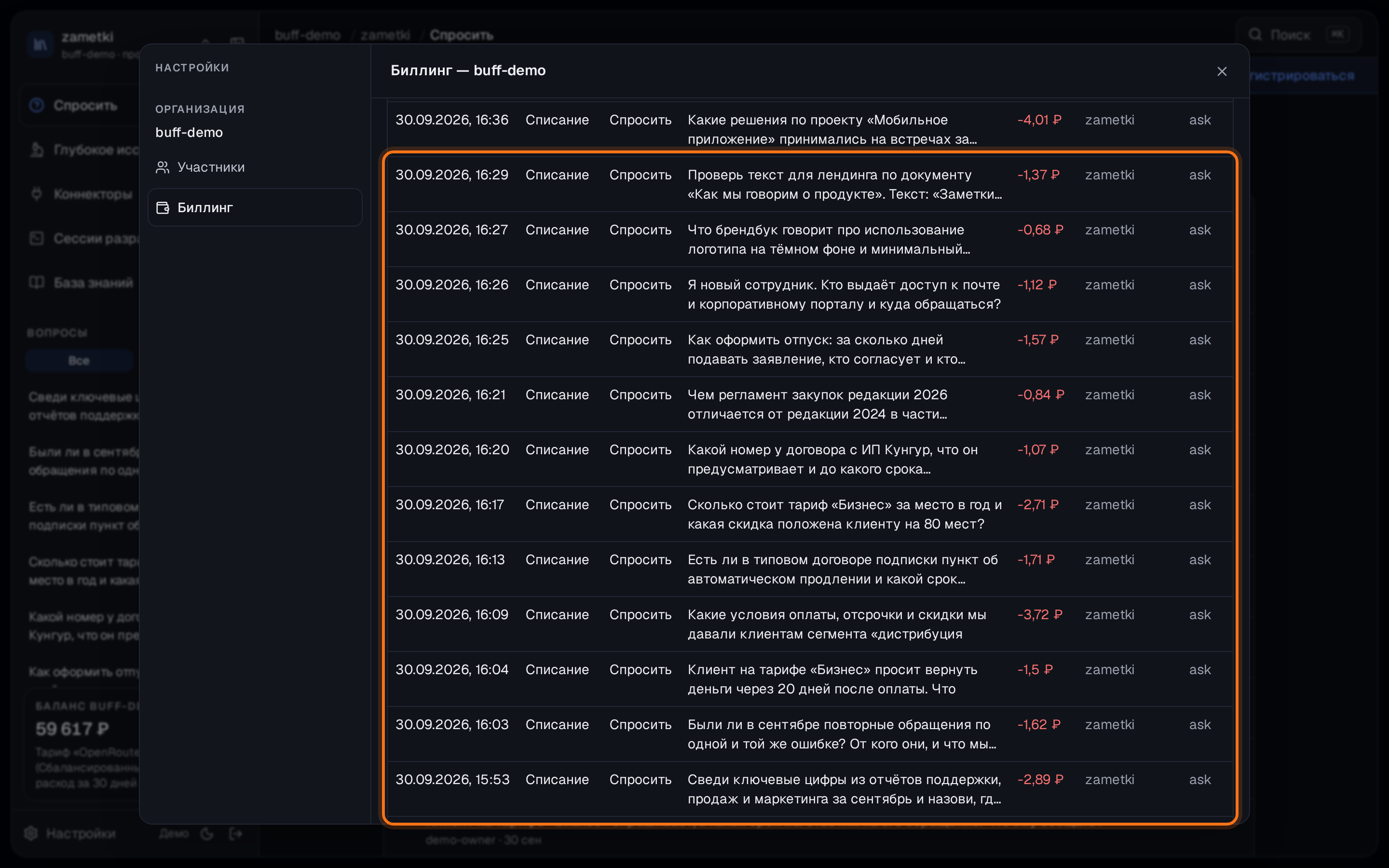This screenshot has height=868, width=1389.
Task: Click the buff-demo organization name in settings panel
Action: 189,132
